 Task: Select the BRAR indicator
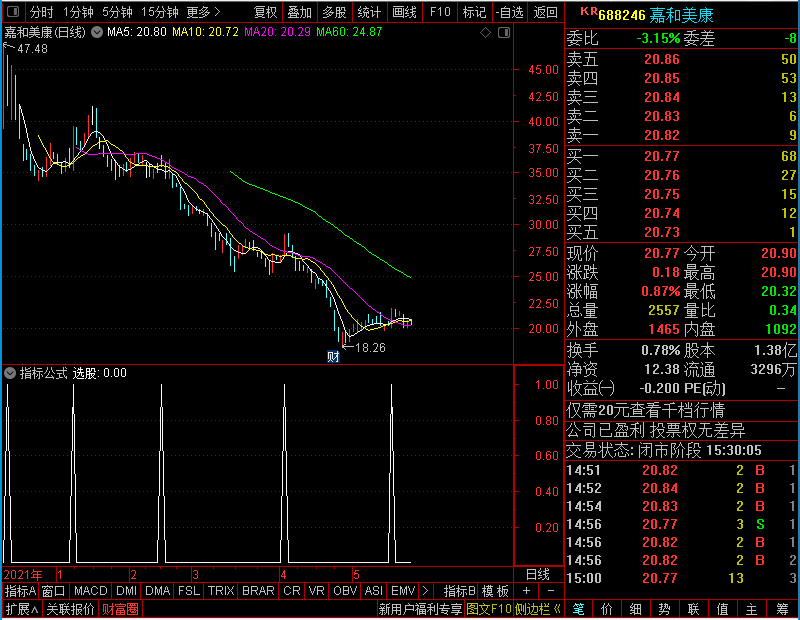258,591
